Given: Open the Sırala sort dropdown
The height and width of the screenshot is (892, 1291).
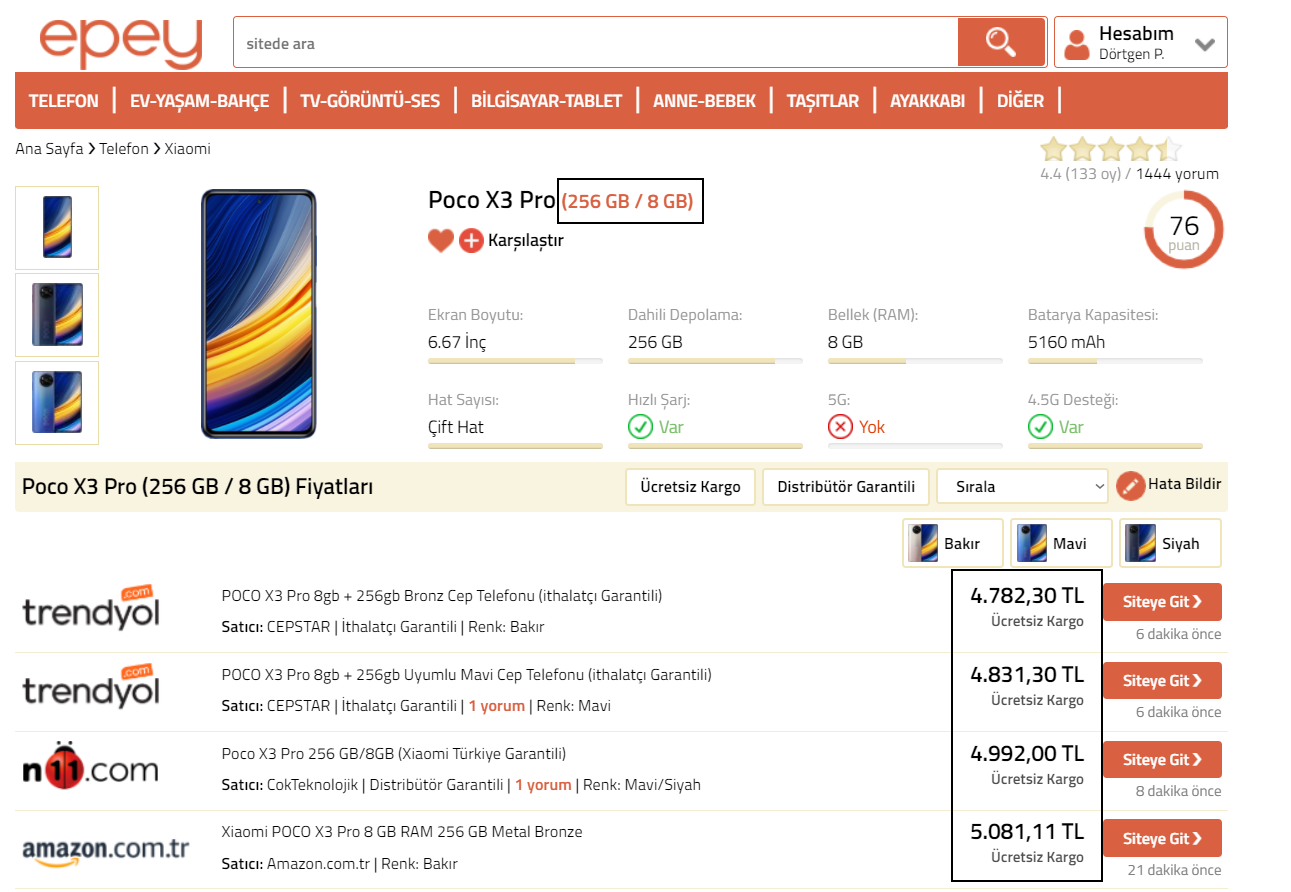Looking at the screenshot, I should click(x=1023, y=487).
